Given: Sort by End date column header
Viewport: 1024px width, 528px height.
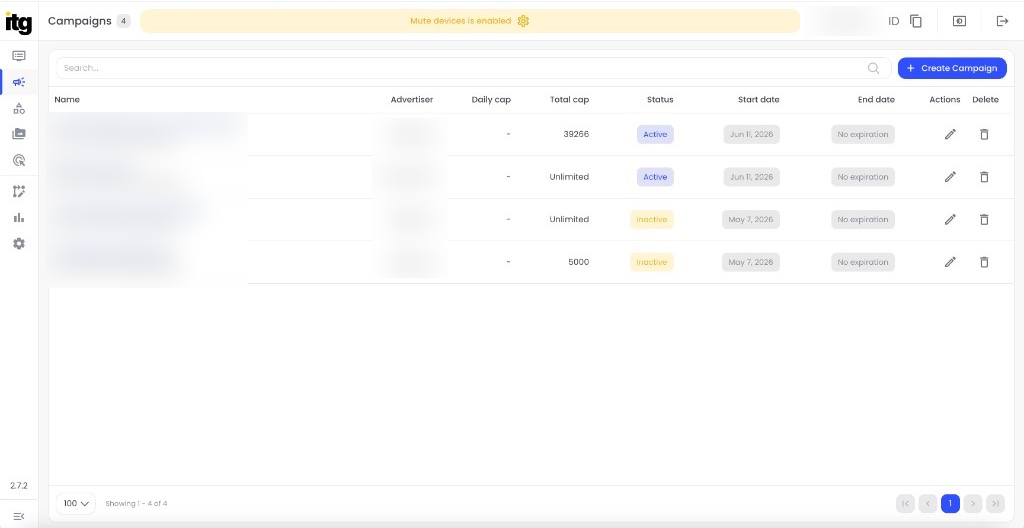Looking at the screenshot, I should click(876, 100).
